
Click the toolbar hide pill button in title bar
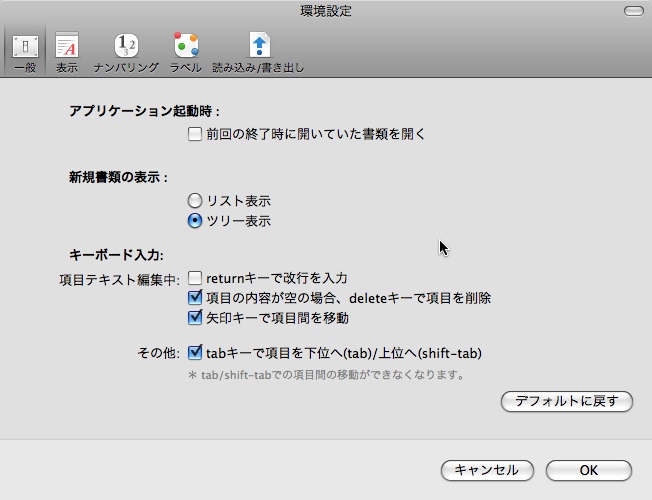coord(632,11)
